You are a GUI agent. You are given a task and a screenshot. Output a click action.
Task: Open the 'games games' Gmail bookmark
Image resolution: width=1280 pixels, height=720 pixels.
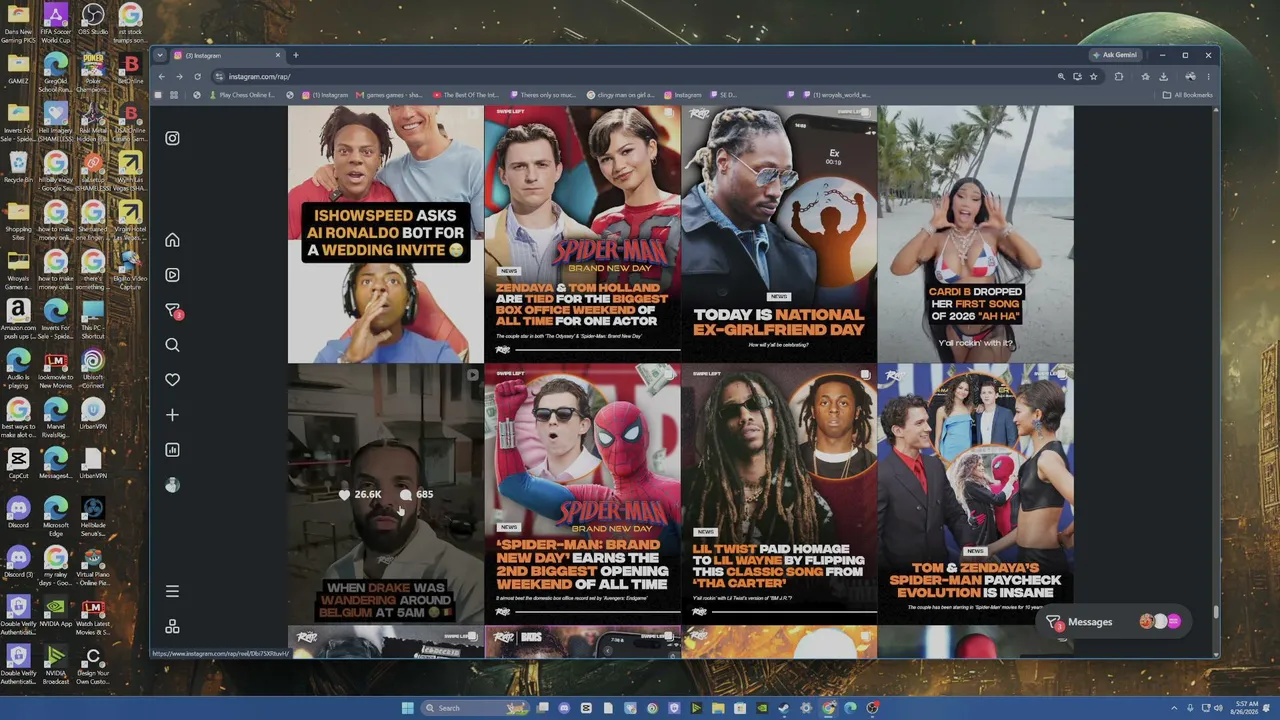388,95
